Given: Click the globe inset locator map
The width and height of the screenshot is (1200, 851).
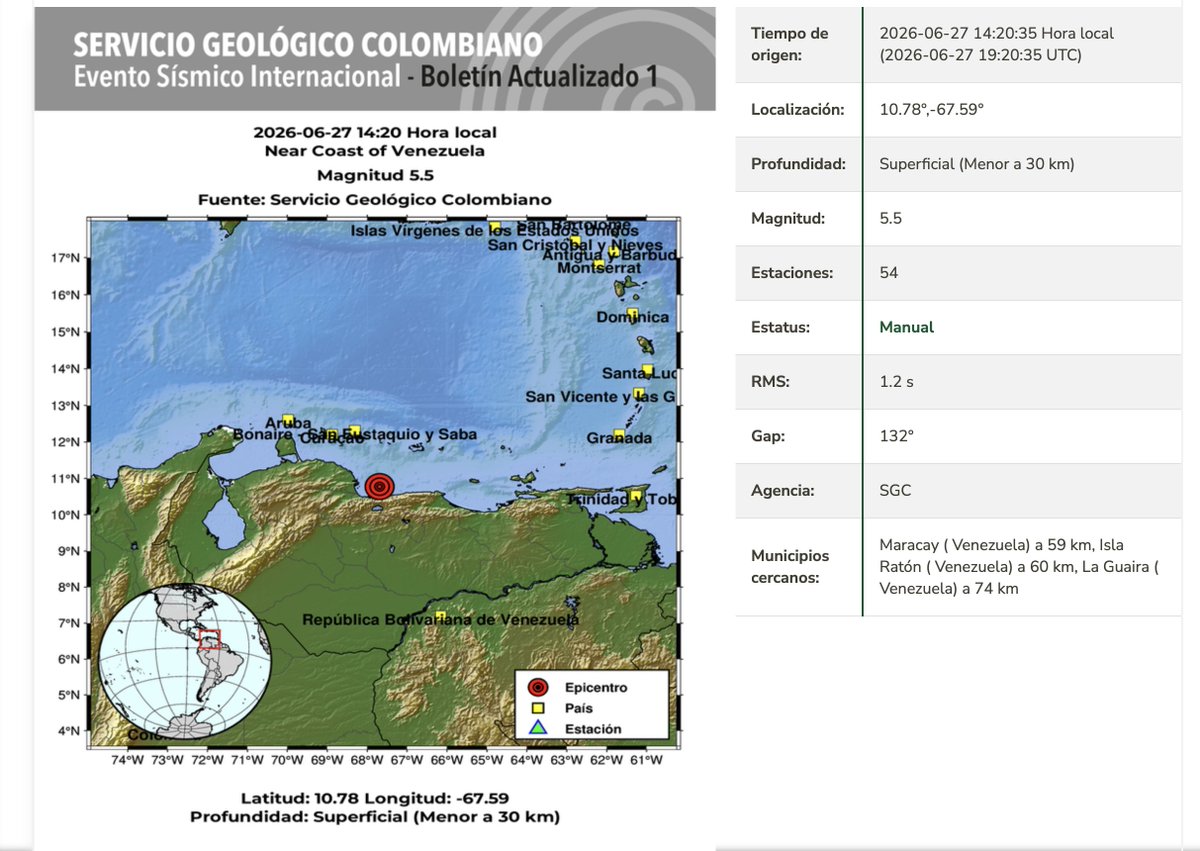Looking at the screenshot, I should tap(186, 661).
